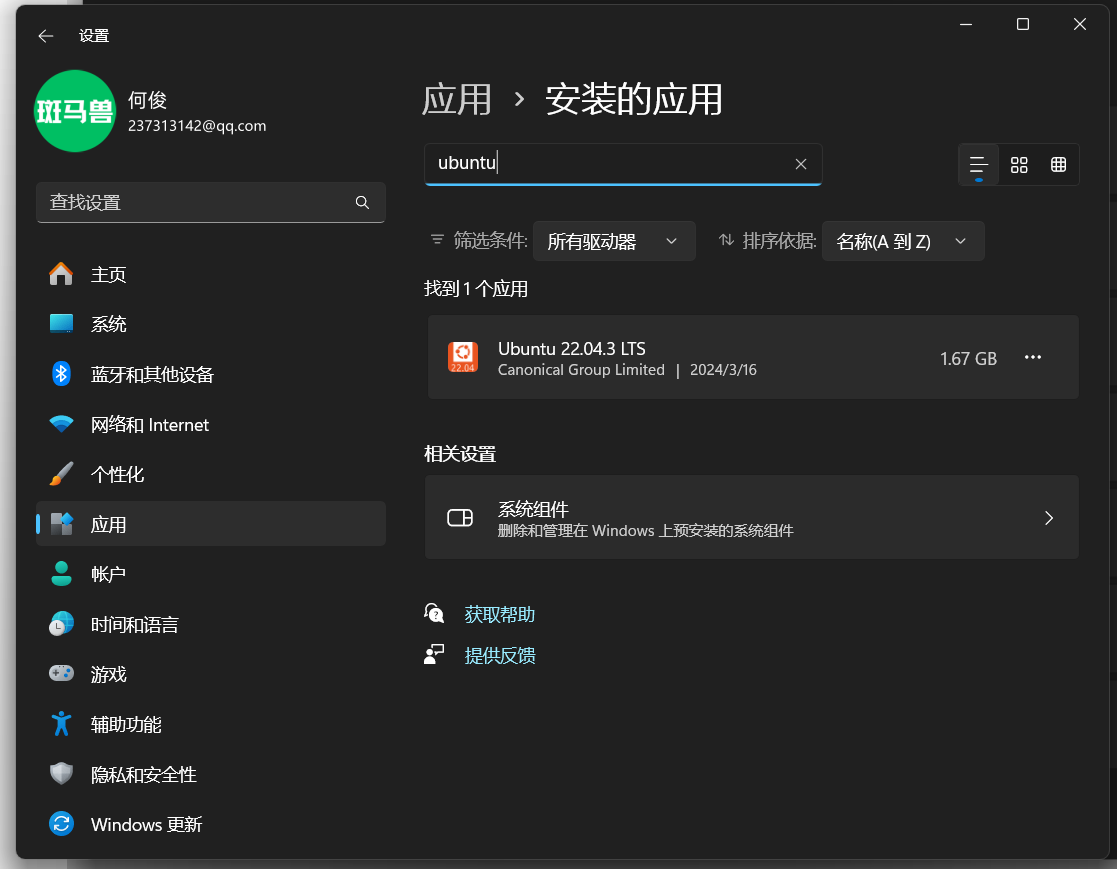Minimize the 设置 window
The height and width of the screenshot is (869, 1117).
pos(966,24)
